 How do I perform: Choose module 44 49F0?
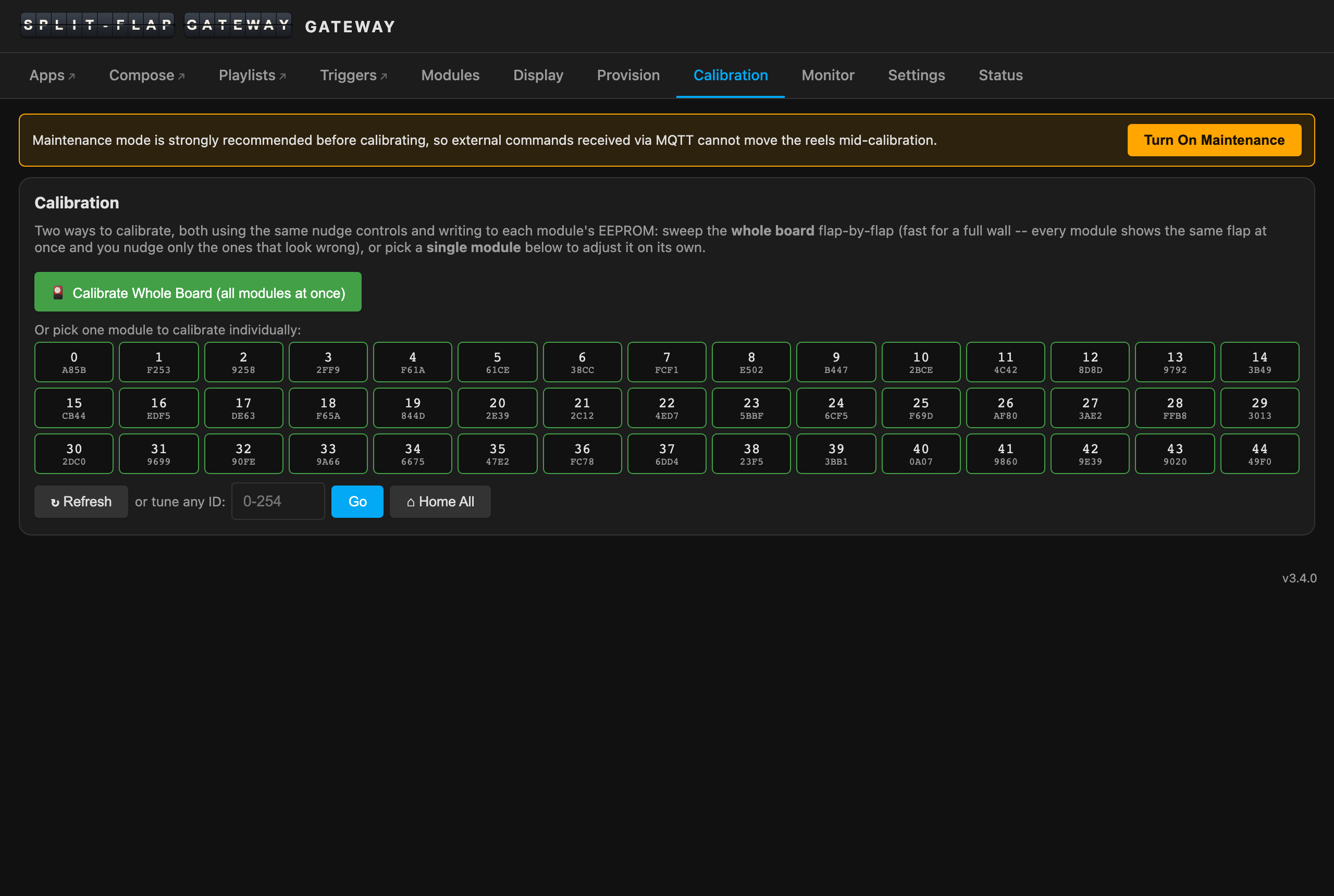(1259, 454)
